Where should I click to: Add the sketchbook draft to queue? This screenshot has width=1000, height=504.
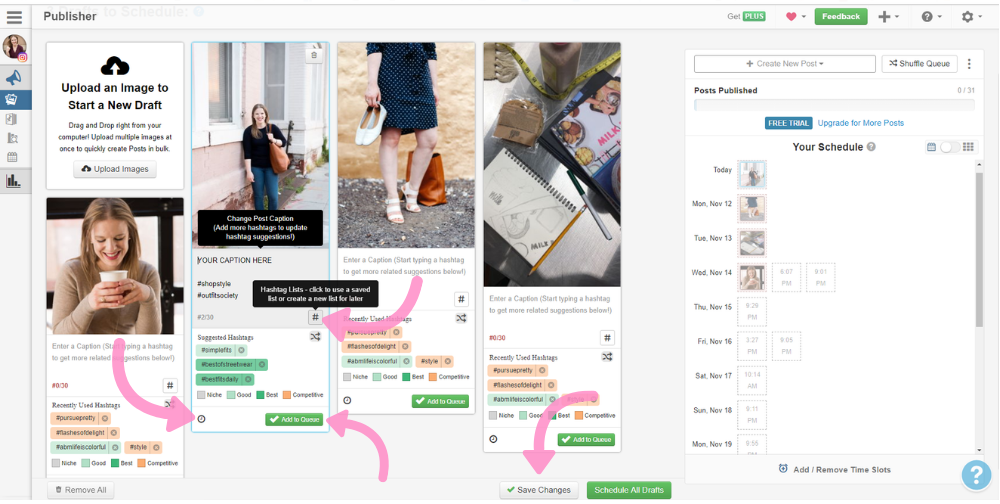pyautogui.click(x=586, y=440)
